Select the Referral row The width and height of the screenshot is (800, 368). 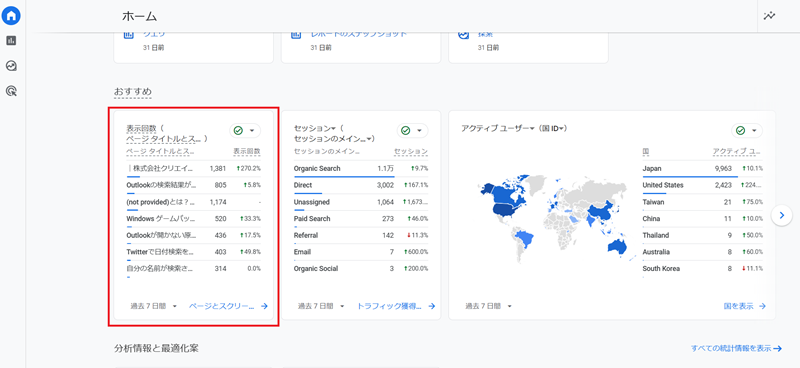coord(361,236)
